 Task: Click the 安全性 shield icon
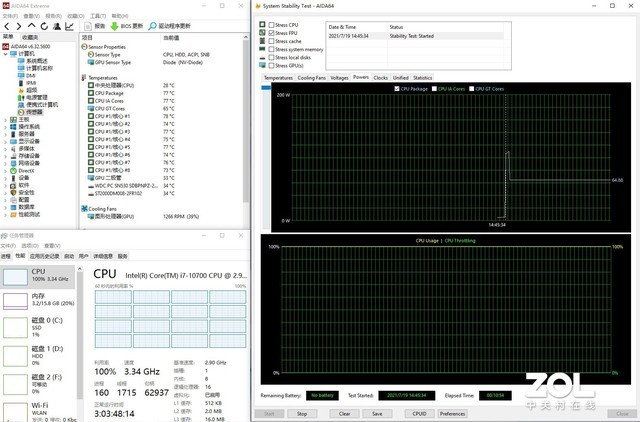pos(13,193)
